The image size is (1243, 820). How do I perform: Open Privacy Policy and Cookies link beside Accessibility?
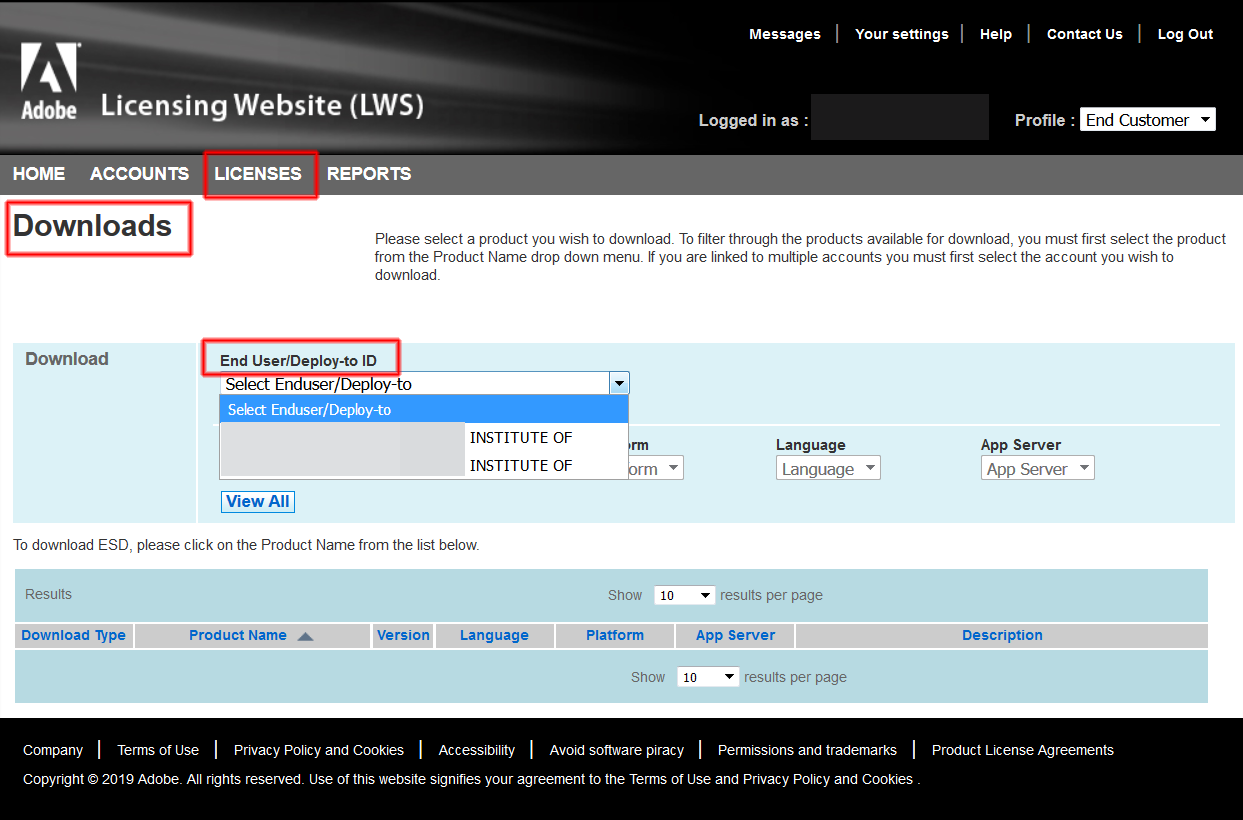point(319,750)
